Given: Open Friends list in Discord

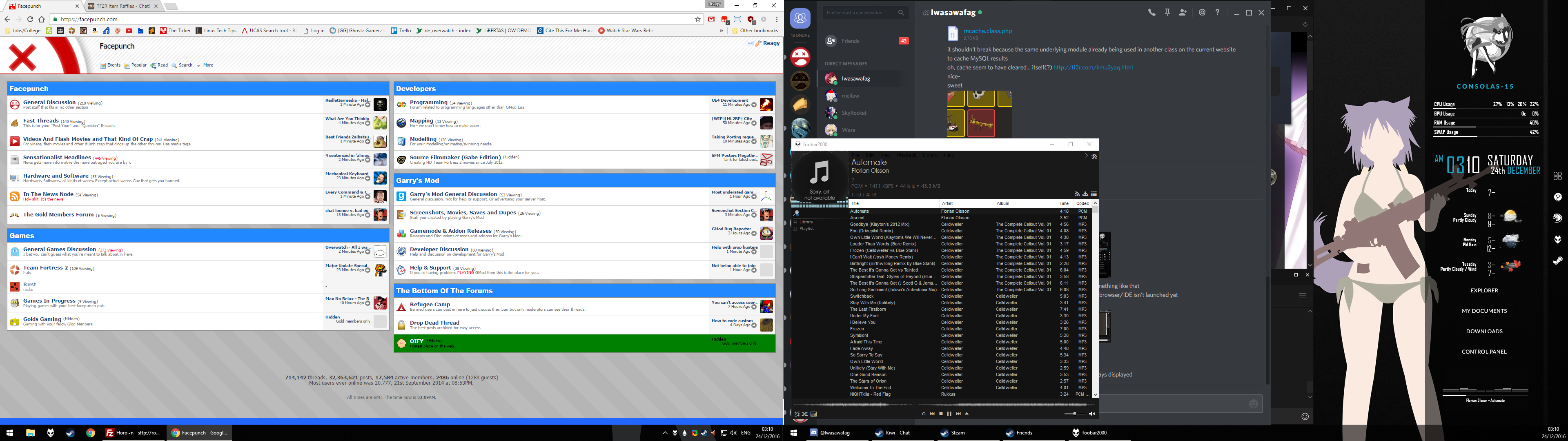Looking at the screenshot, I should click(x=867, y=41).
